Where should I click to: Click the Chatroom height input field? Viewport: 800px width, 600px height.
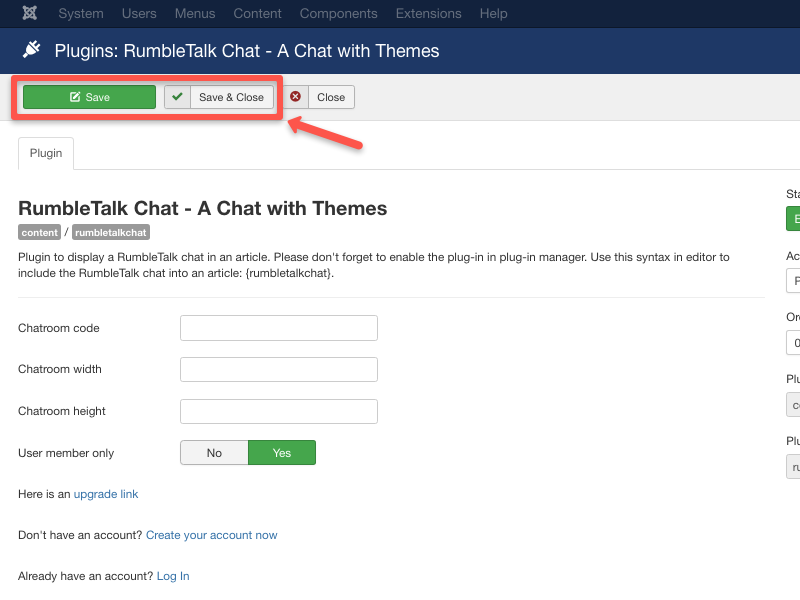pos(279,411)
